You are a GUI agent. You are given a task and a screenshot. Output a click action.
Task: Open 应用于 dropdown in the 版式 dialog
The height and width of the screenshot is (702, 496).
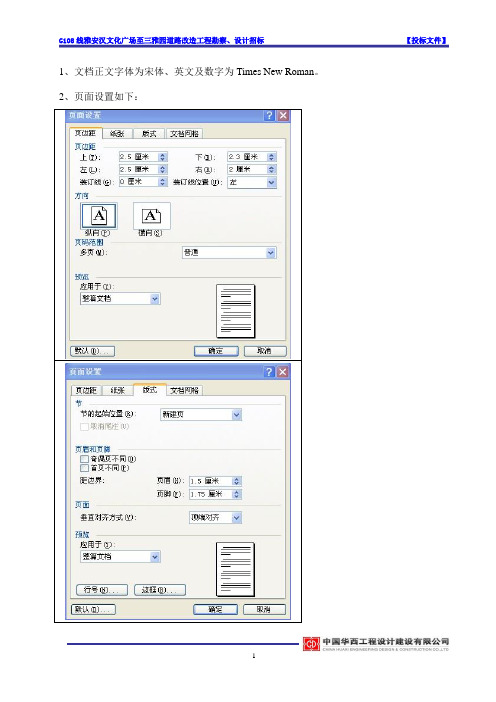tap(120, 556)
